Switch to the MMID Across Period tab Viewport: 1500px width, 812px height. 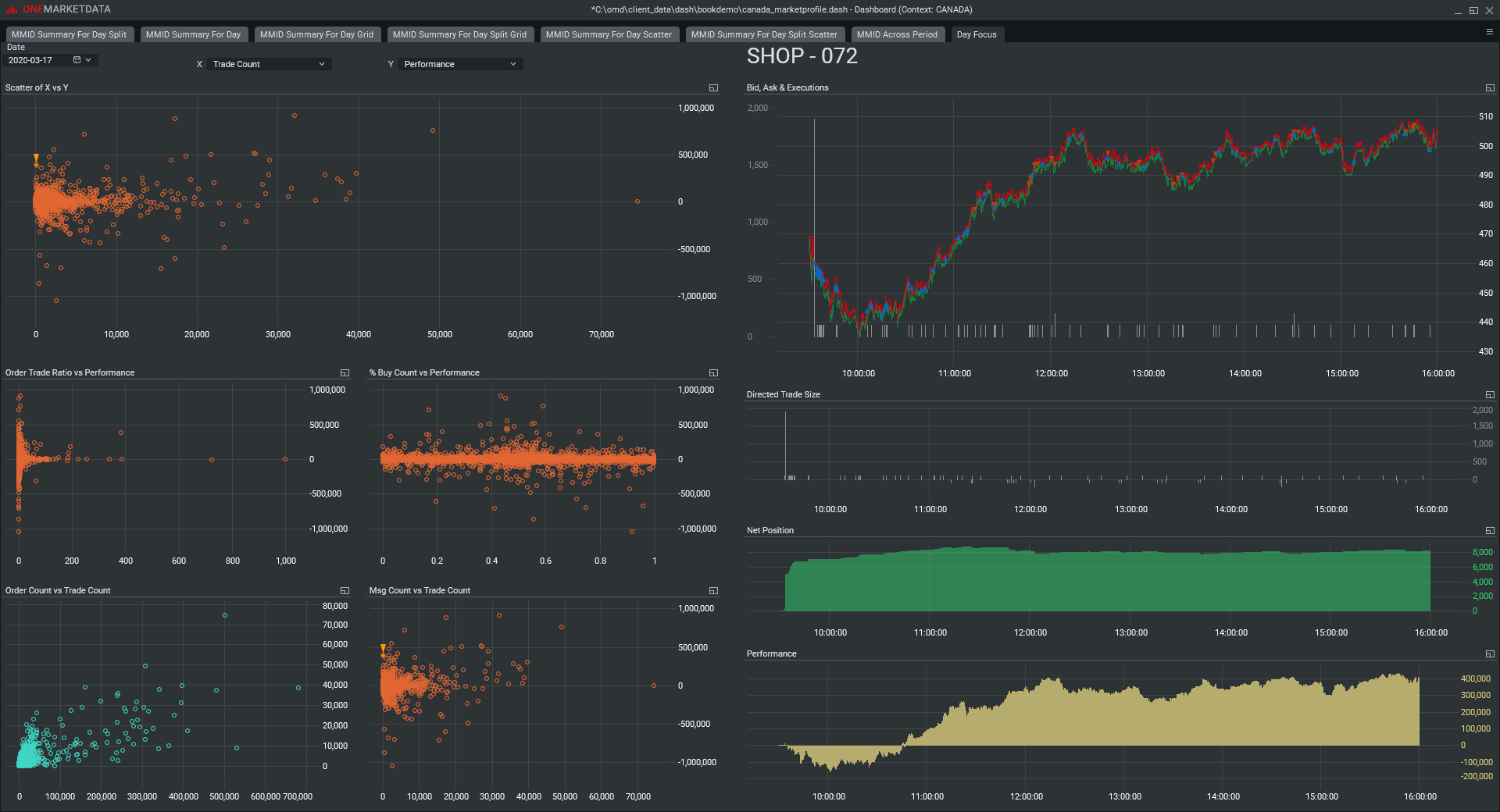pyautogui.click(x=898, y=34)
